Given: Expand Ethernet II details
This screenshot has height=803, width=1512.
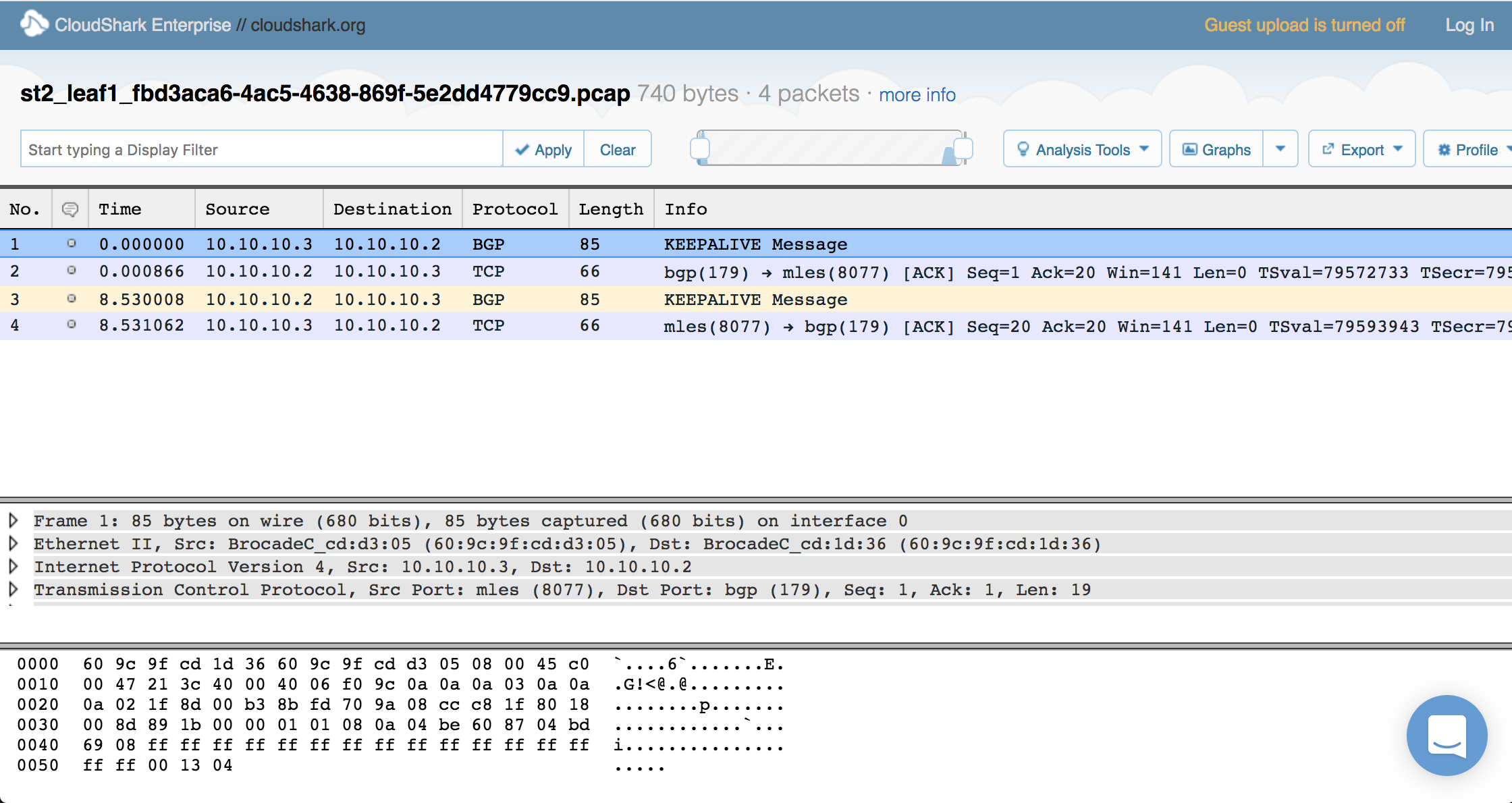Looking at the screenshot, I should coord(13,543).
